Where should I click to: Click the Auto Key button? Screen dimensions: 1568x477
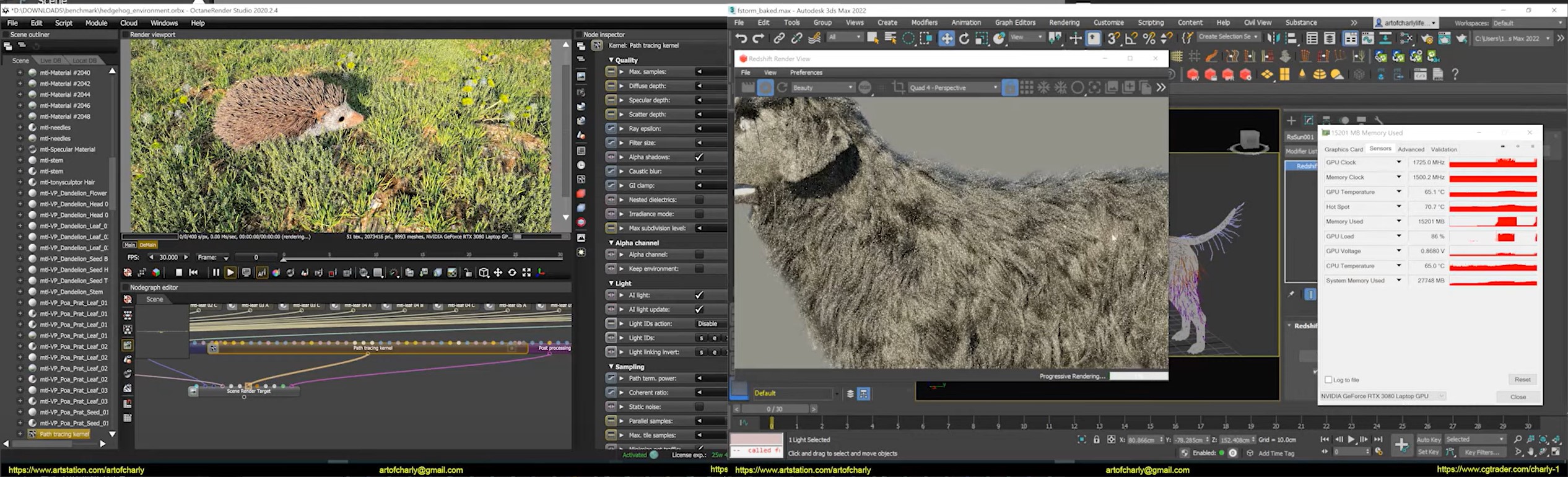click(x=1428, y=439)
